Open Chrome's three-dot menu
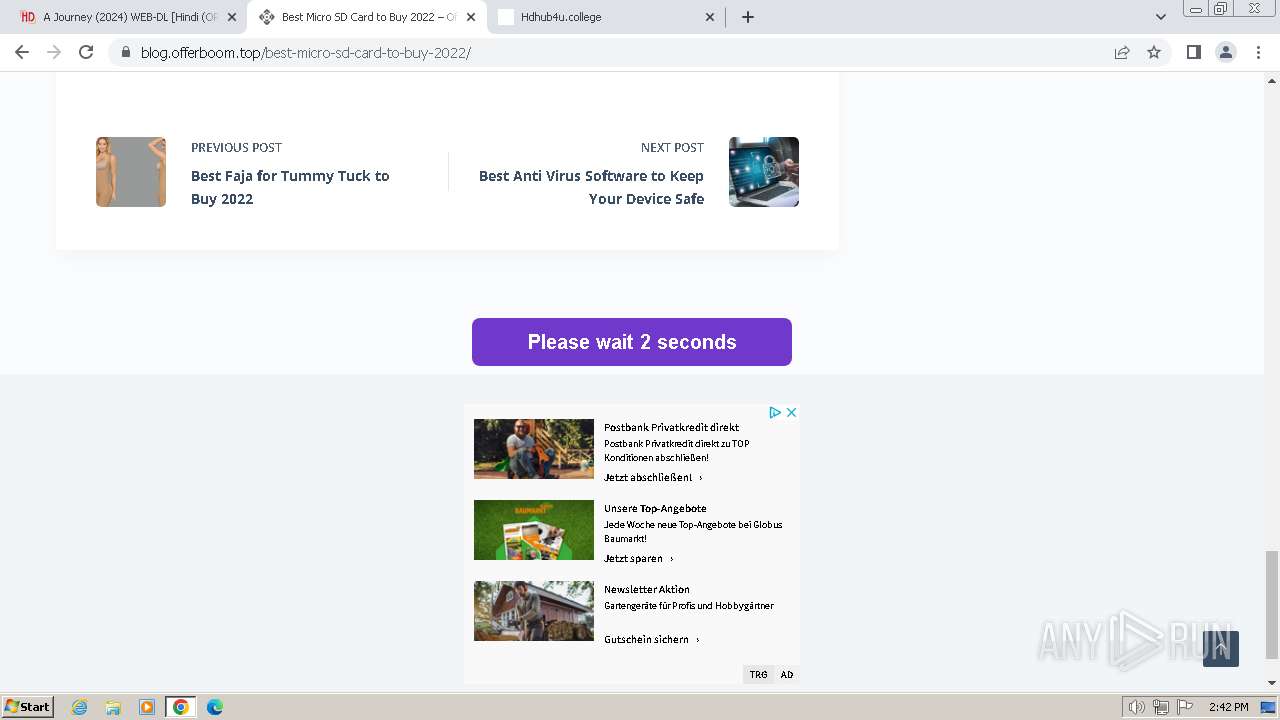 point(1258,52)
